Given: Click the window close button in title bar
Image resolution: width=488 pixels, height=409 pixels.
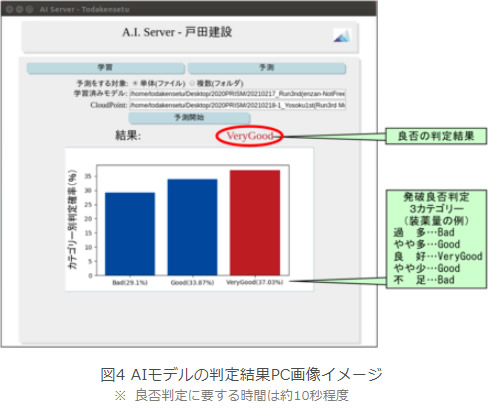Looking at the screenshot, I should (x=9, y=9).
